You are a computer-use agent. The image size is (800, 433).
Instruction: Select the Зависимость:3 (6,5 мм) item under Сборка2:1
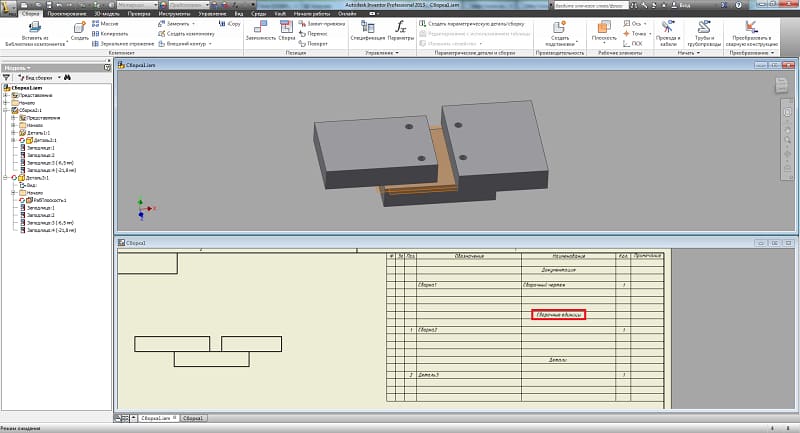click(x=50, y=163)
